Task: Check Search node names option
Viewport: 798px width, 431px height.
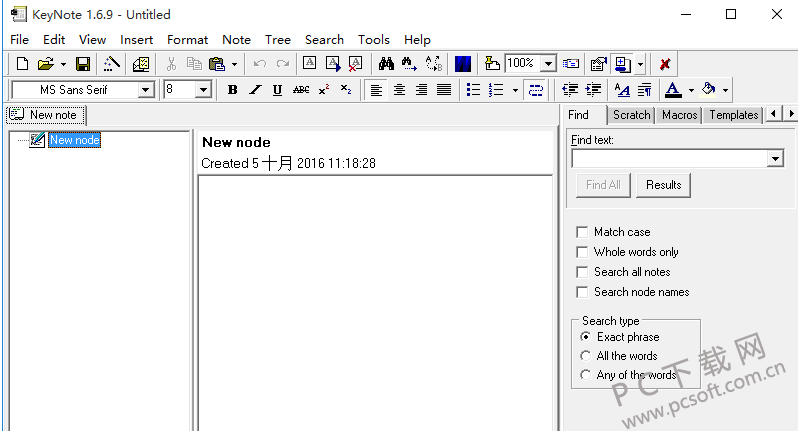Action: 582,292
